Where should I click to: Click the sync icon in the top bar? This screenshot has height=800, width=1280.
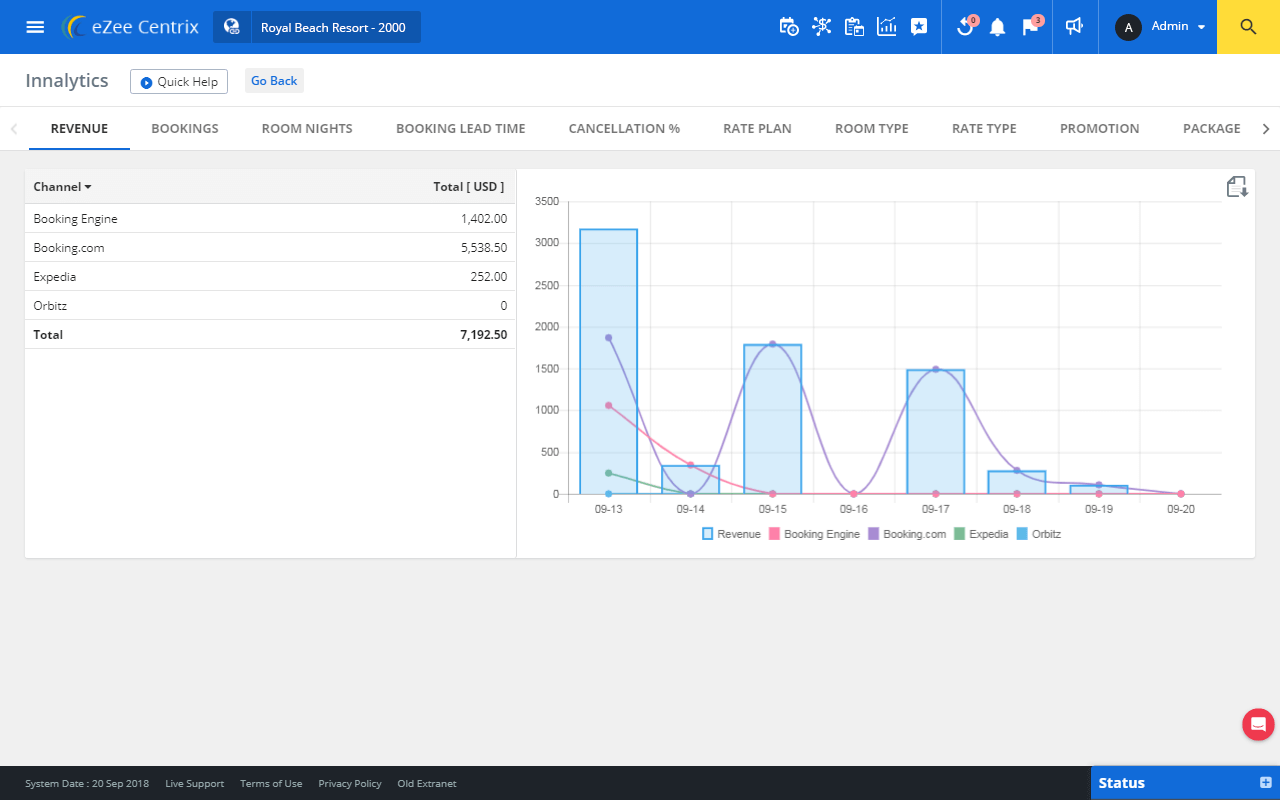[965, 27]
